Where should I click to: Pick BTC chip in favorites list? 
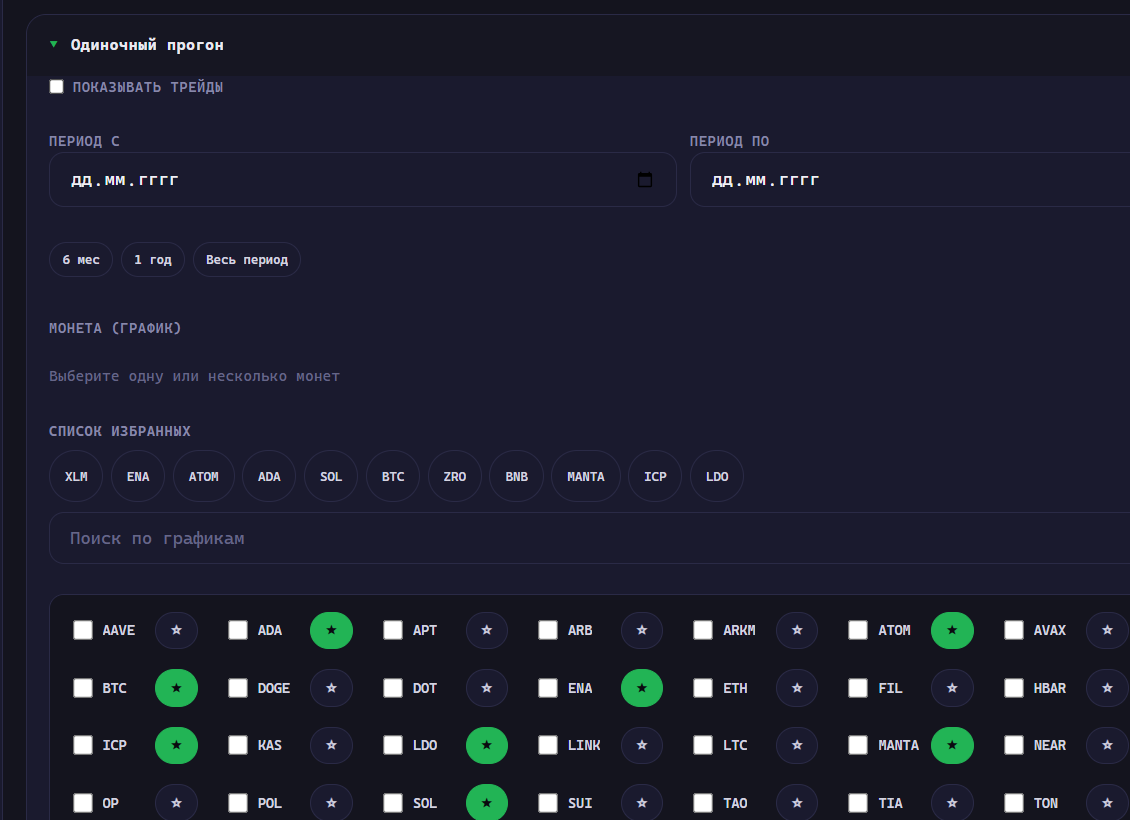(393, 476)
